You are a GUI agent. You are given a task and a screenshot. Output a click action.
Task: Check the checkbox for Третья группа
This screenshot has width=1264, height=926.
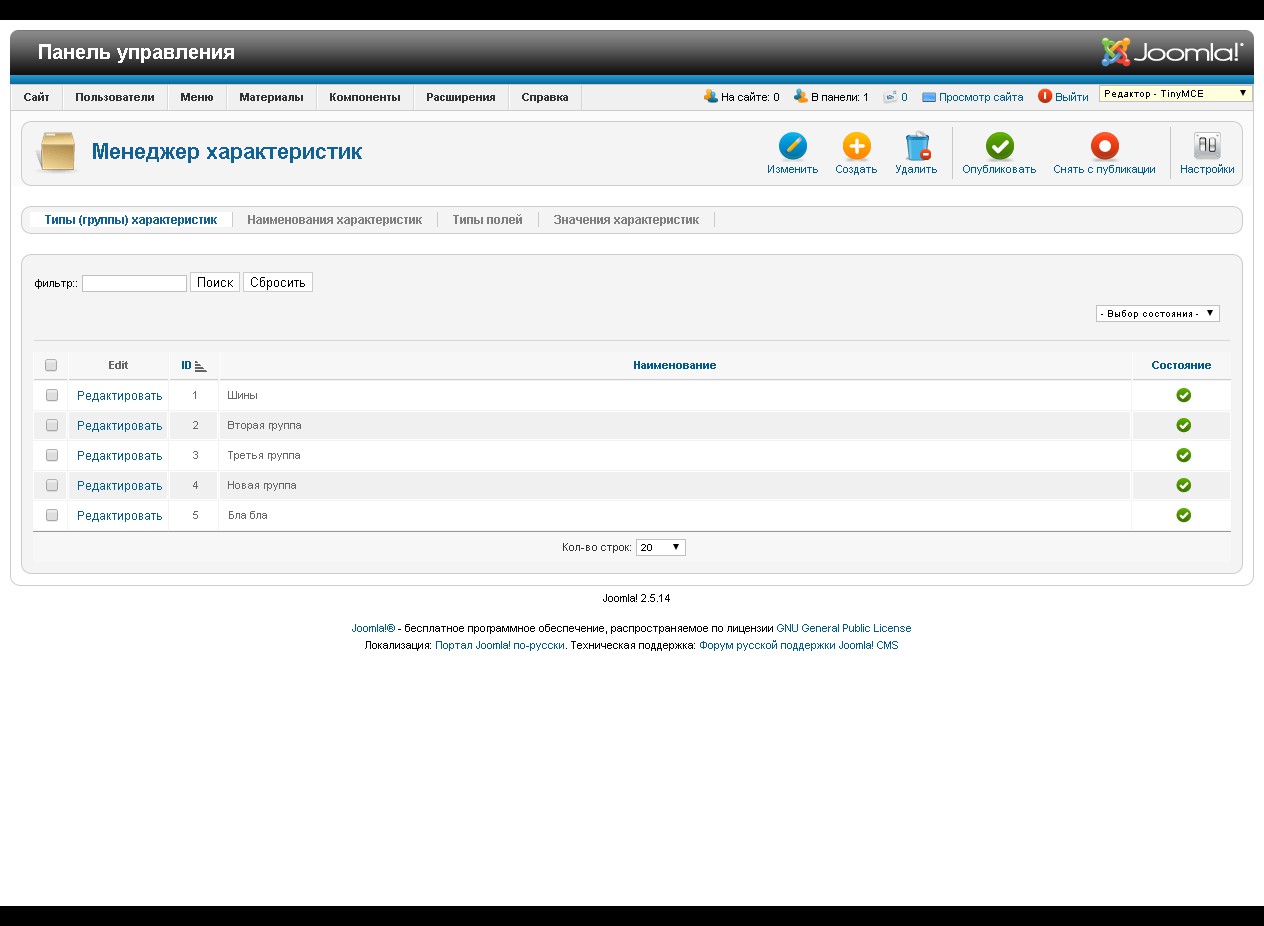point(52,455)
